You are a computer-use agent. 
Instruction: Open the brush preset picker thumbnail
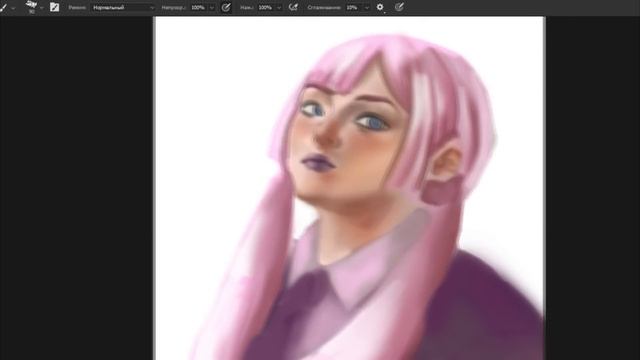[31, 7]
